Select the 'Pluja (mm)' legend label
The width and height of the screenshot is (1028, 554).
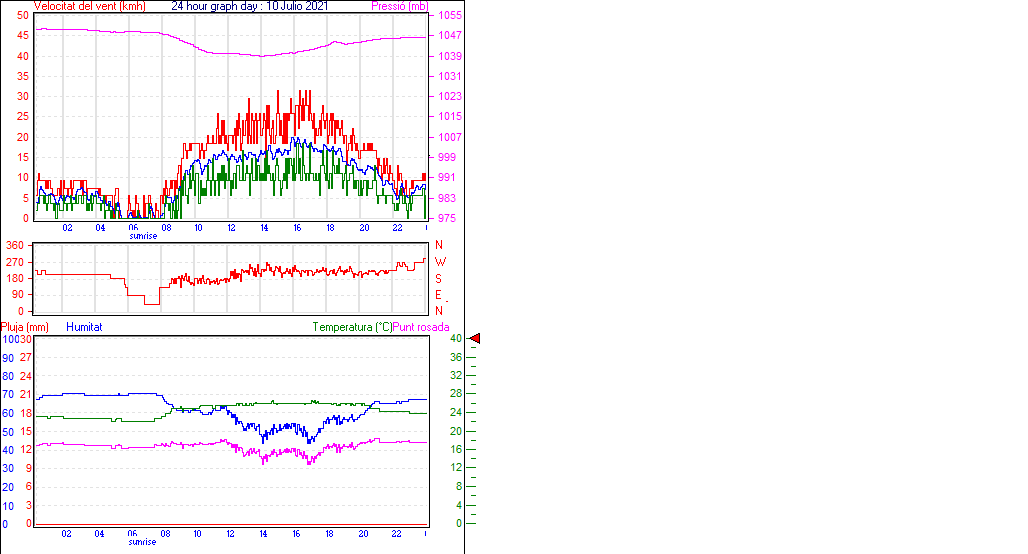25,327
